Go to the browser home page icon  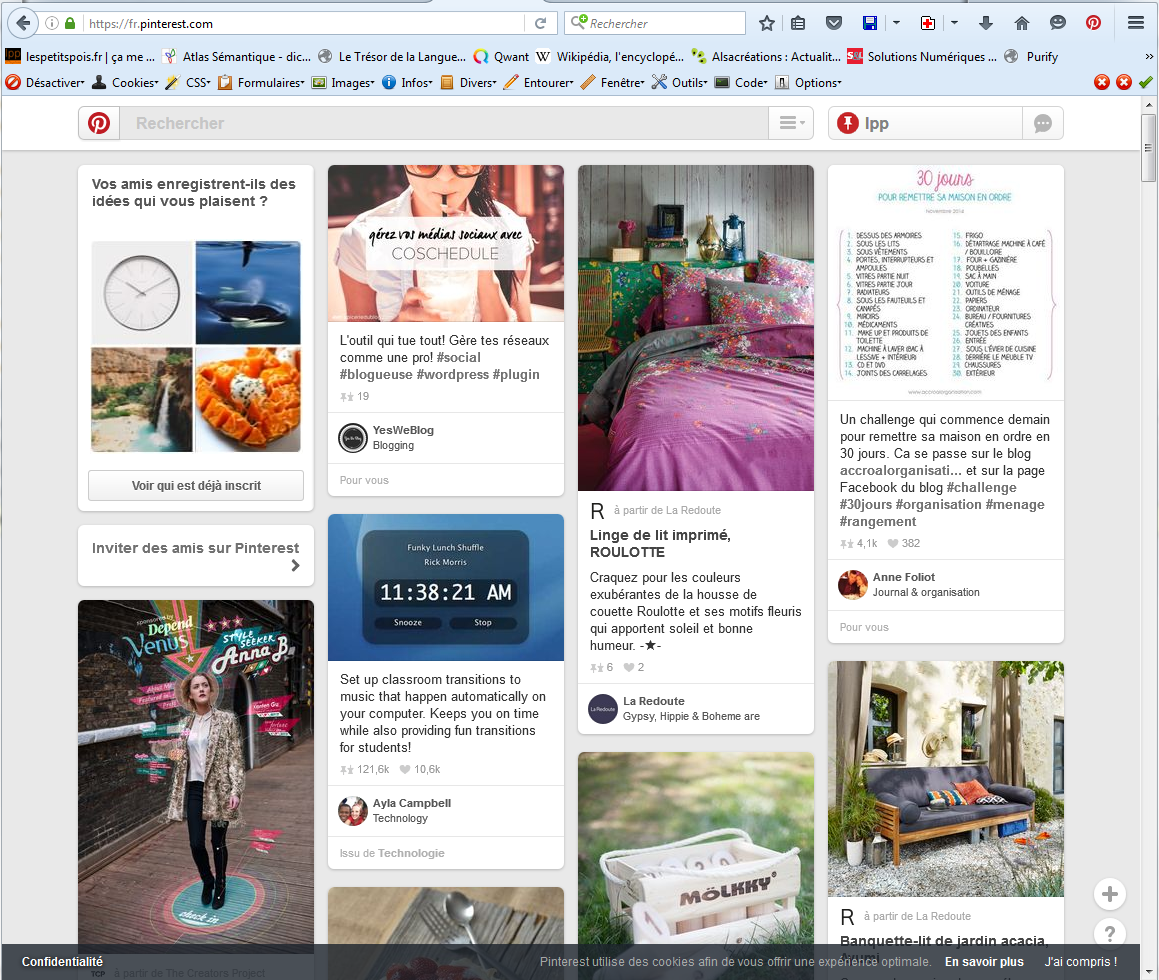[x=1022, y=24]
